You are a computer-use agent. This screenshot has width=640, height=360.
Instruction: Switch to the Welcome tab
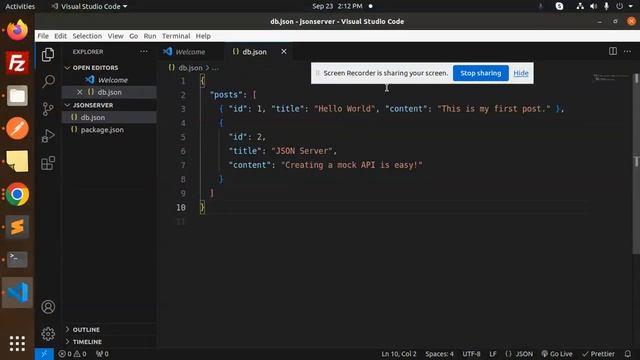191,52
